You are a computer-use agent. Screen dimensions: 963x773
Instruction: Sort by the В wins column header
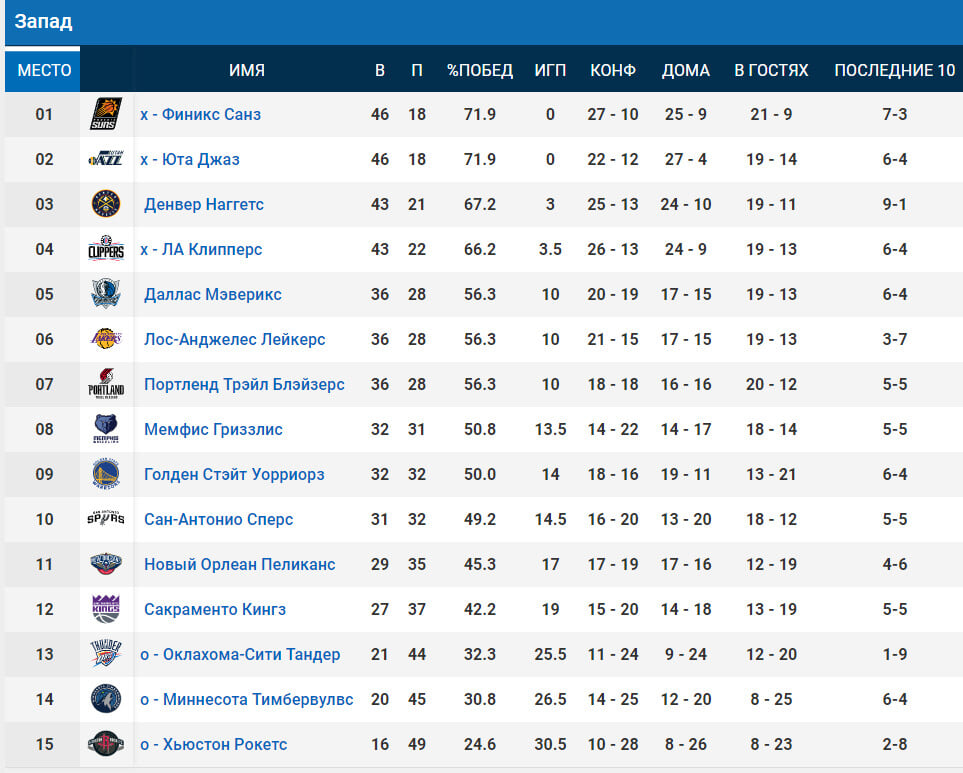[x=380, y=71]
